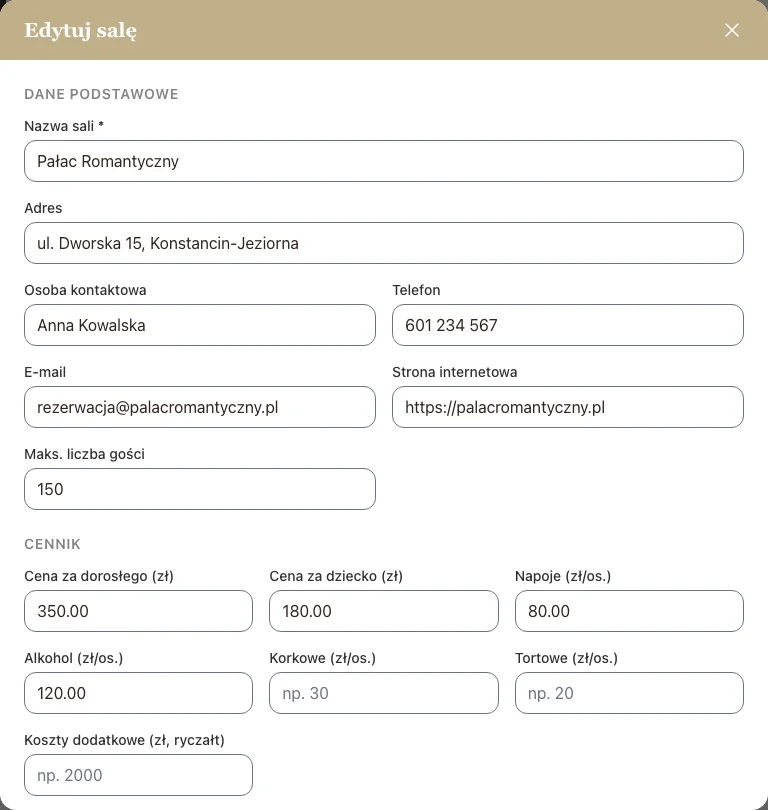Click into the Telefon number field

pos(567,325)
